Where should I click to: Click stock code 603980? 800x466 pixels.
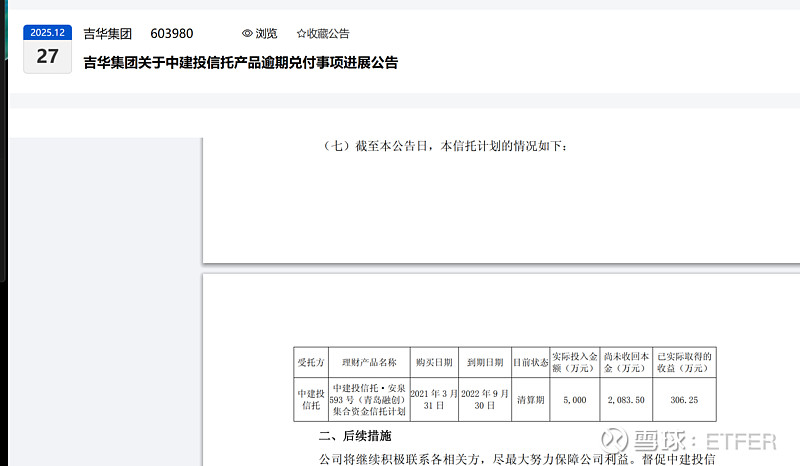click(171, 34)
